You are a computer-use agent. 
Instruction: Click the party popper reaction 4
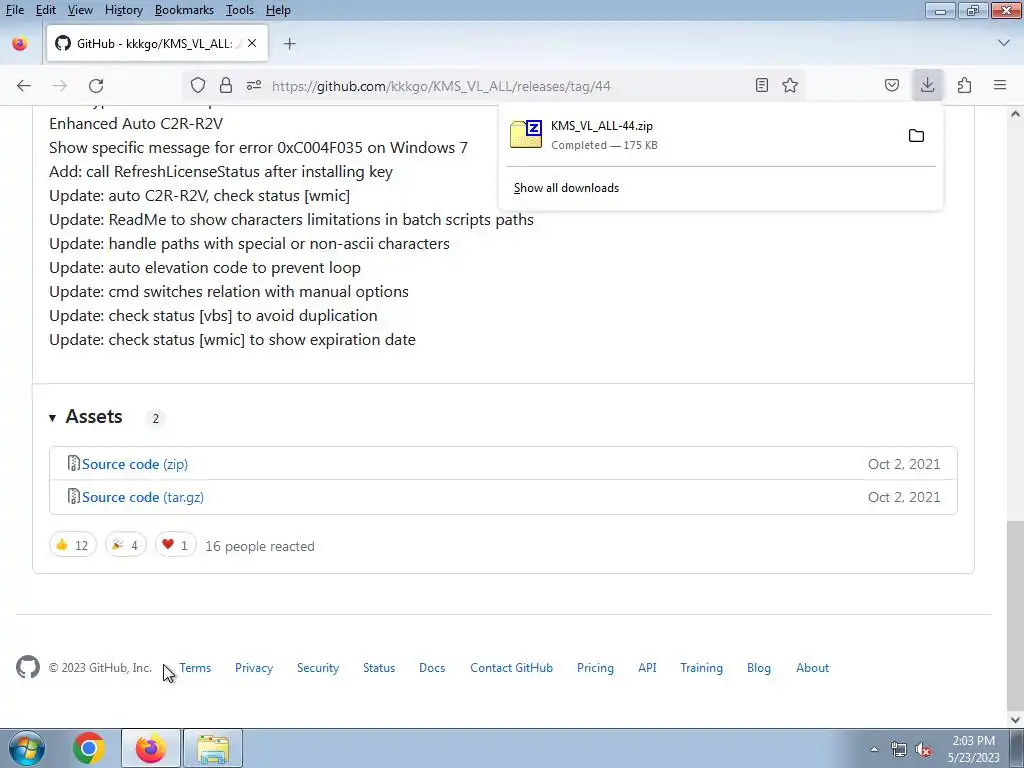pyautogui.click(x=125, y=545)
